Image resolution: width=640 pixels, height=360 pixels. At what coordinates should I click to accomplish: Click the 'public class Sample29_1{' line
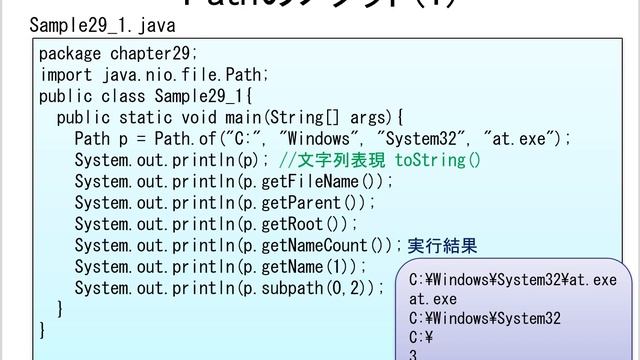pyautogui.click(x=146, y=96)
